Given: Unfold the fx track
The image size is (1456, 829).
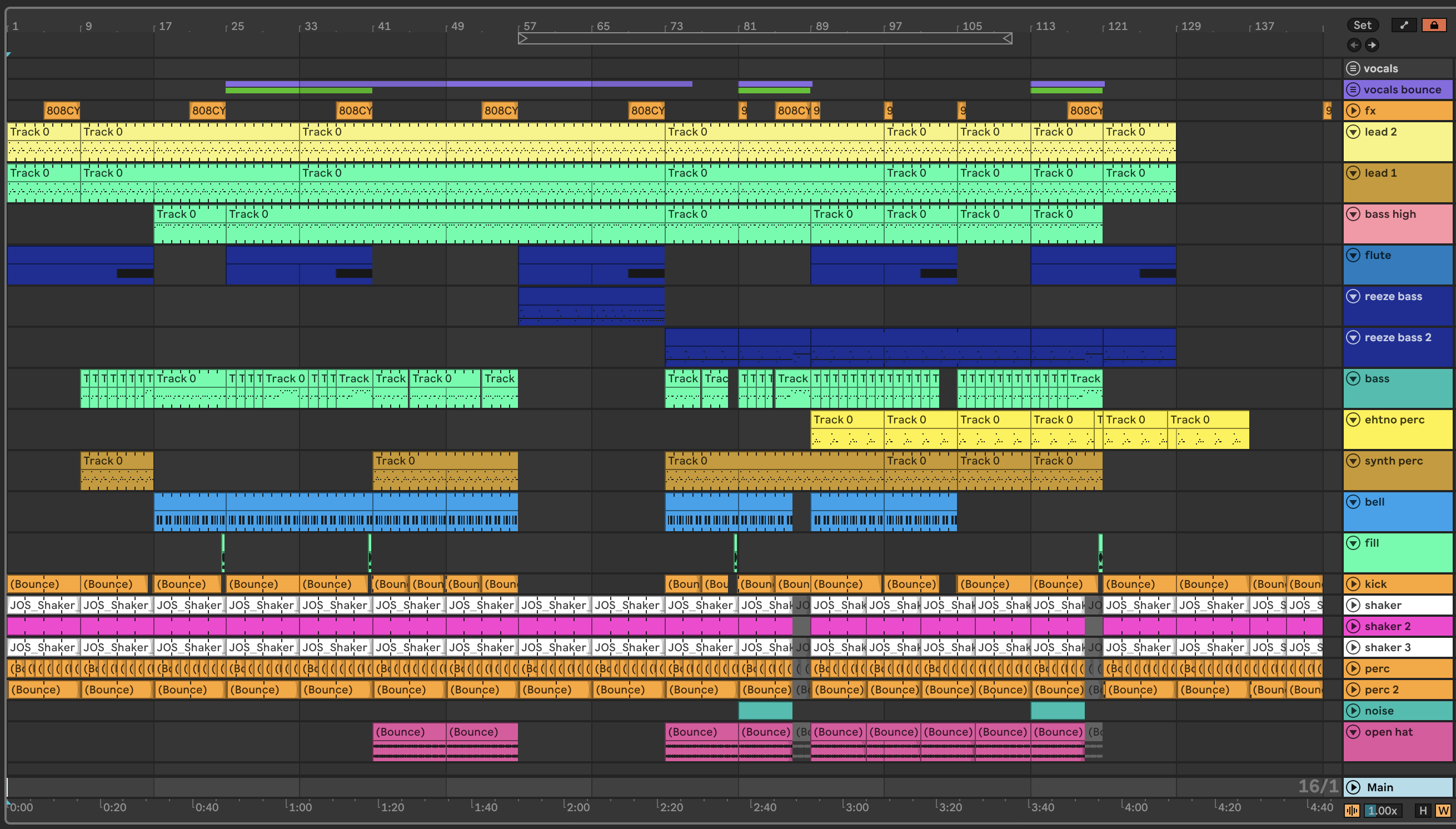Looking at the screenshot, I should 1353,111.
